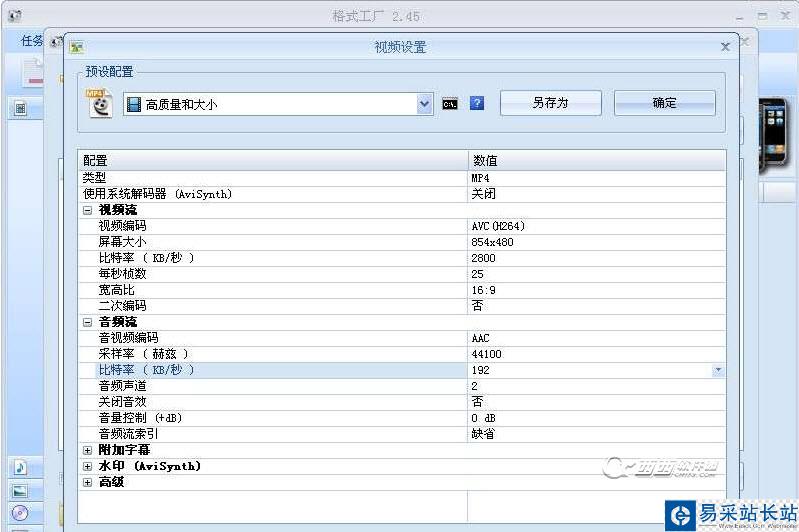Open music category icon in main window sidebar
This screenshot has height=532, width=799.
[20, 467]
